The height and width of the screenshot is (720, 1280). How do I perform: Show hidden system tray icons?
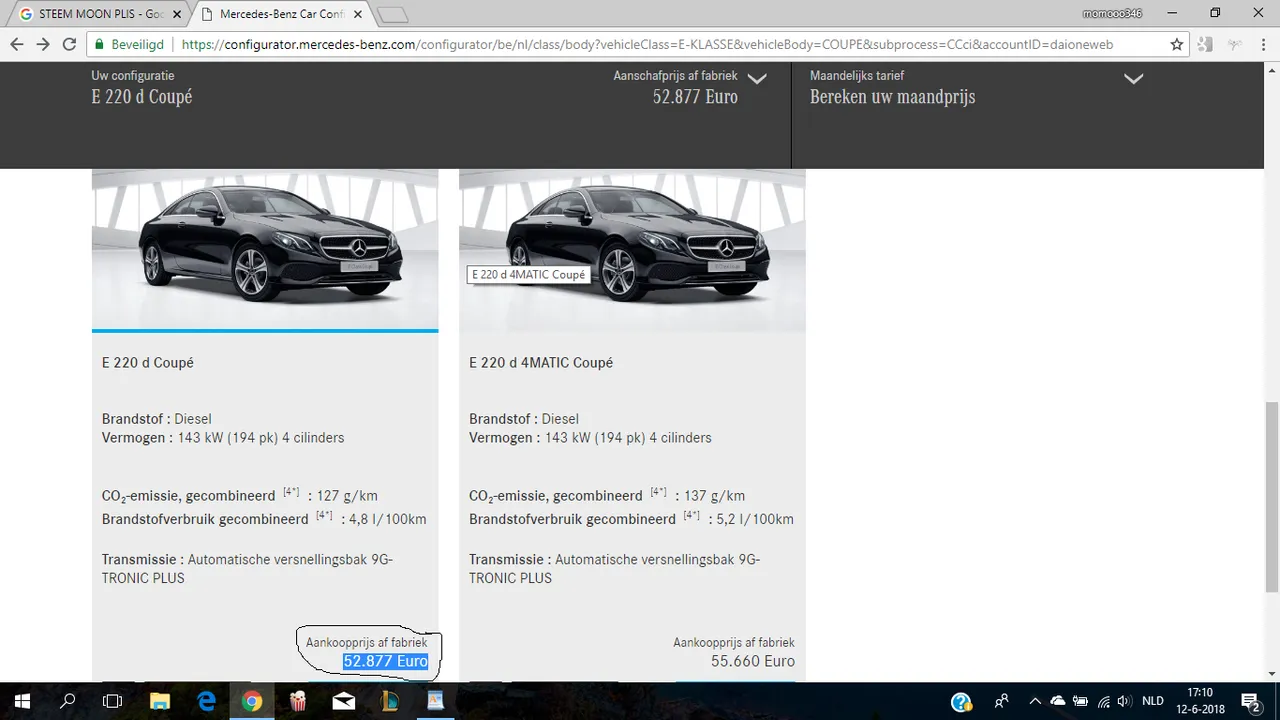tap(1035, 702)
